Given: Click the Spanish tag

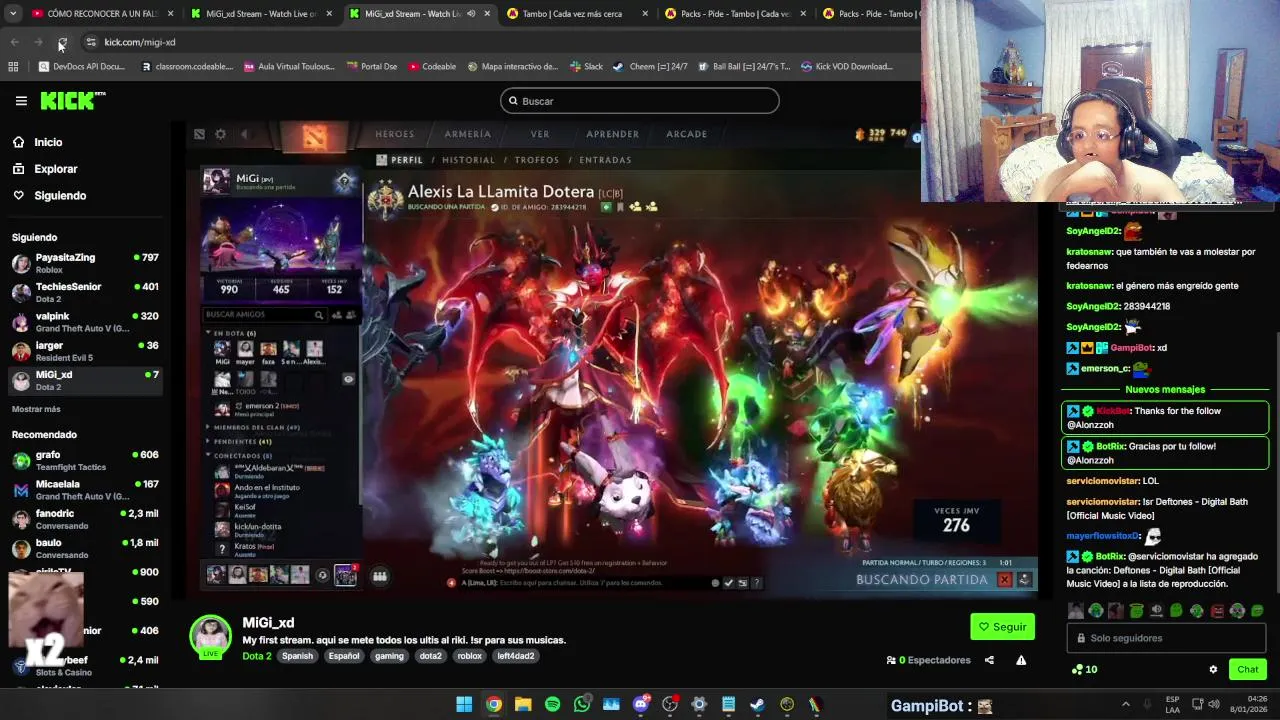Looking at the screenshot, I should pos(297,656).
